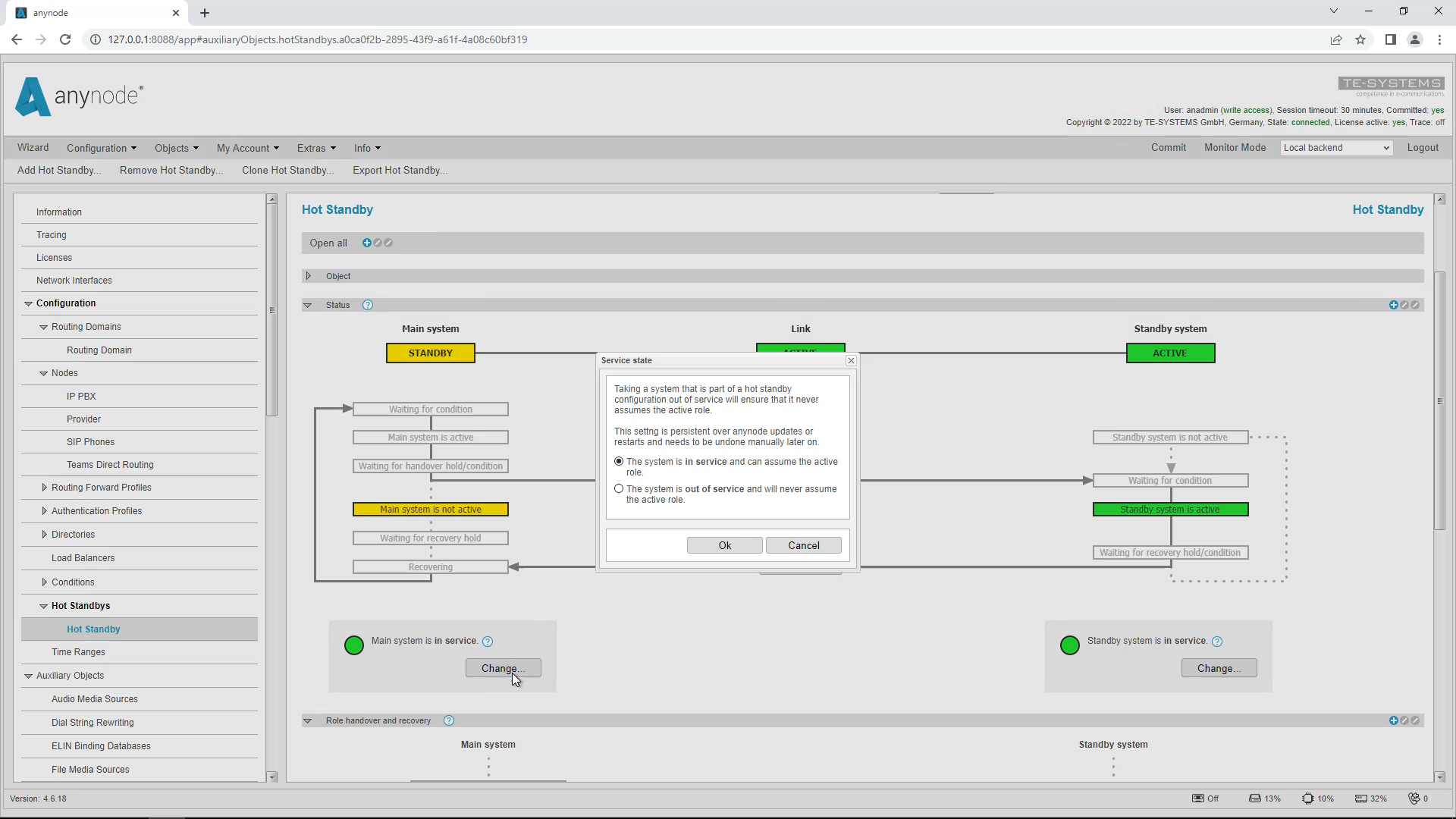The height and width of the screenshot is (819, 1456).
Task: Open the Wizard menu
Action: 33,148
